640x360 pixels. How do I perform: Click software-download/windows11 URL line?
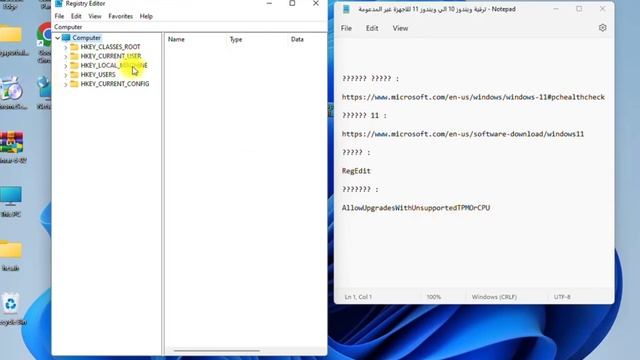pos(463,134)
